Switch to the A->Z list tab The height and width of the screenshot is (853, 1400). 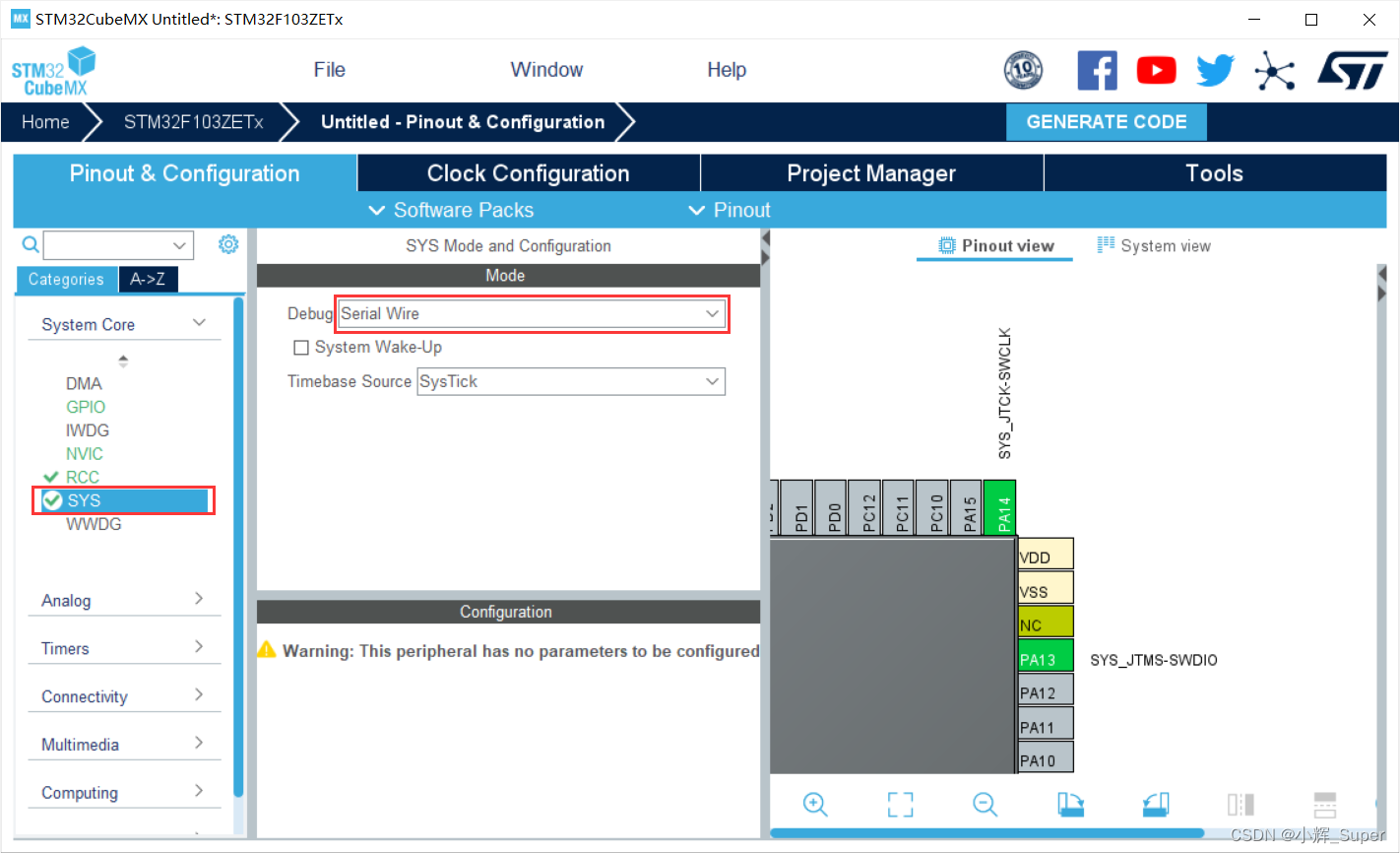[x=148, y=280]
